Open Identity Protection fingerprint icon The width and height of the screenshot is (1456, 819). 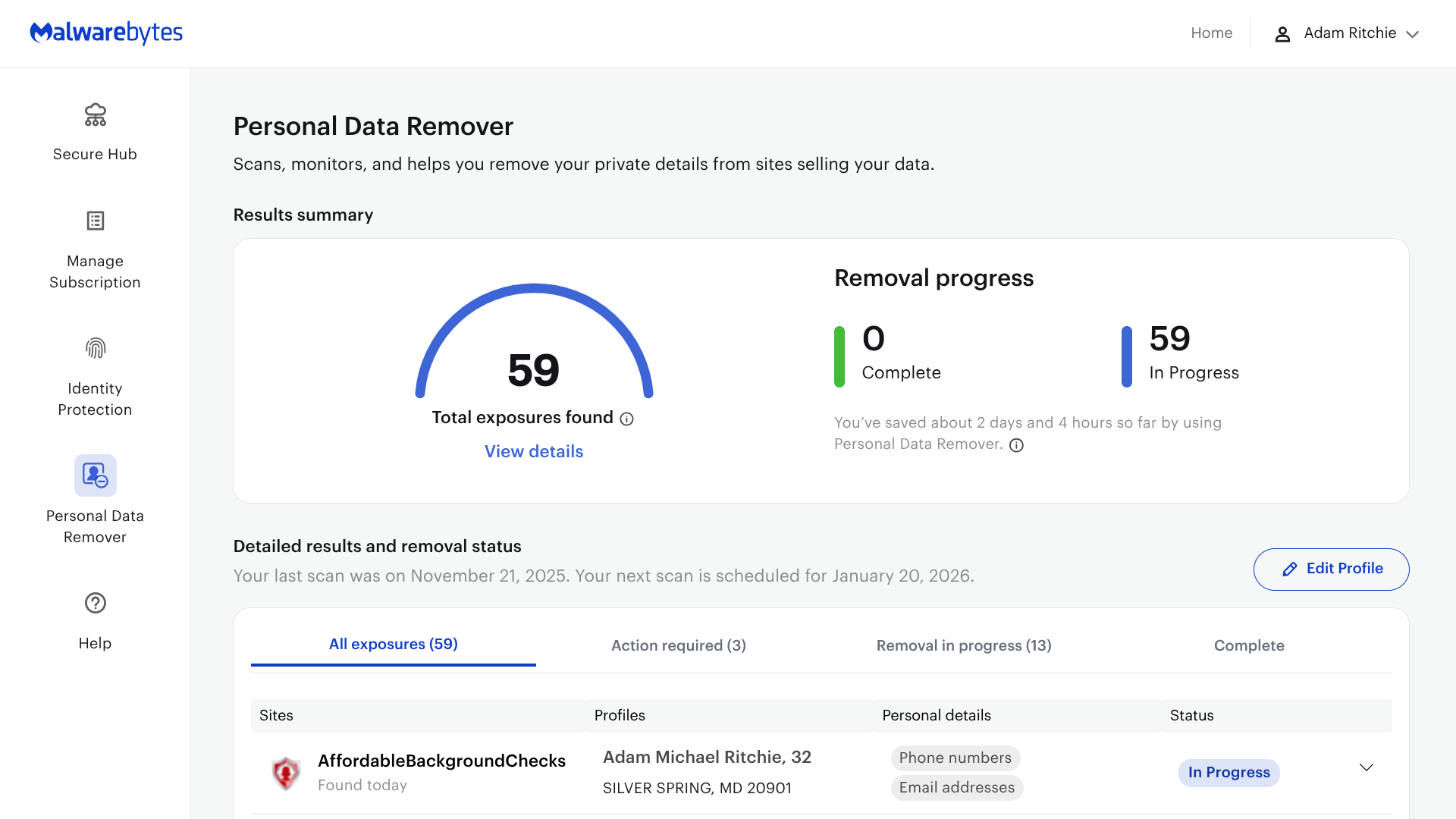pyautogui.click(x=95, y=348)
